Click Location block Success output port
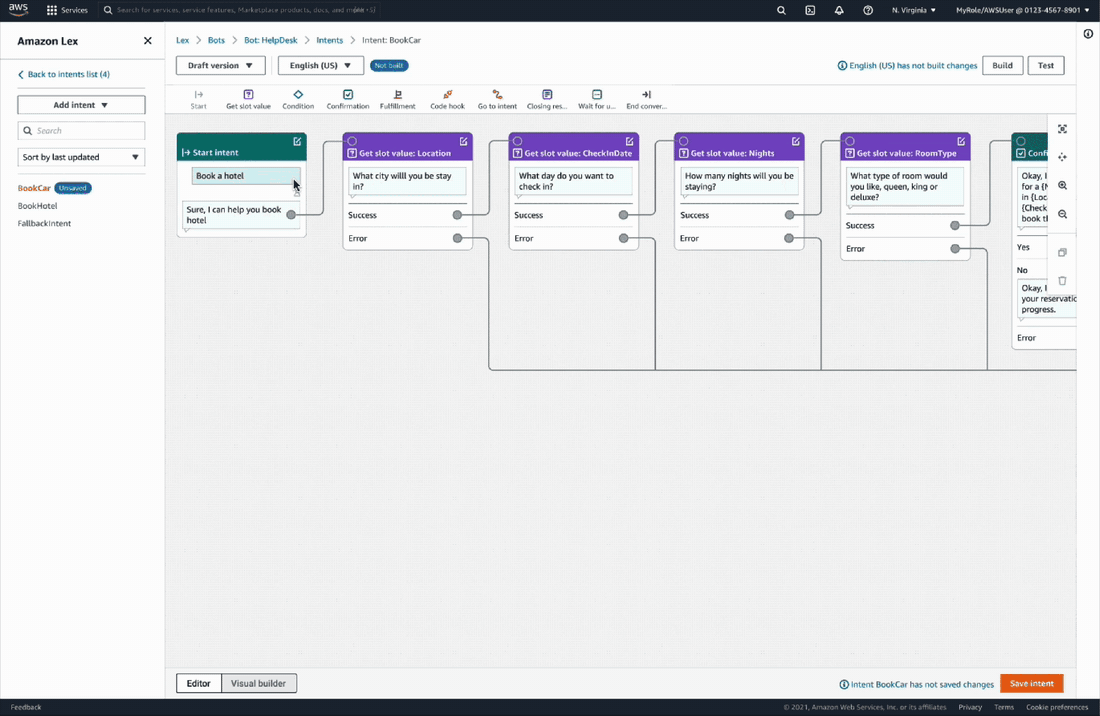 [457, 215]
